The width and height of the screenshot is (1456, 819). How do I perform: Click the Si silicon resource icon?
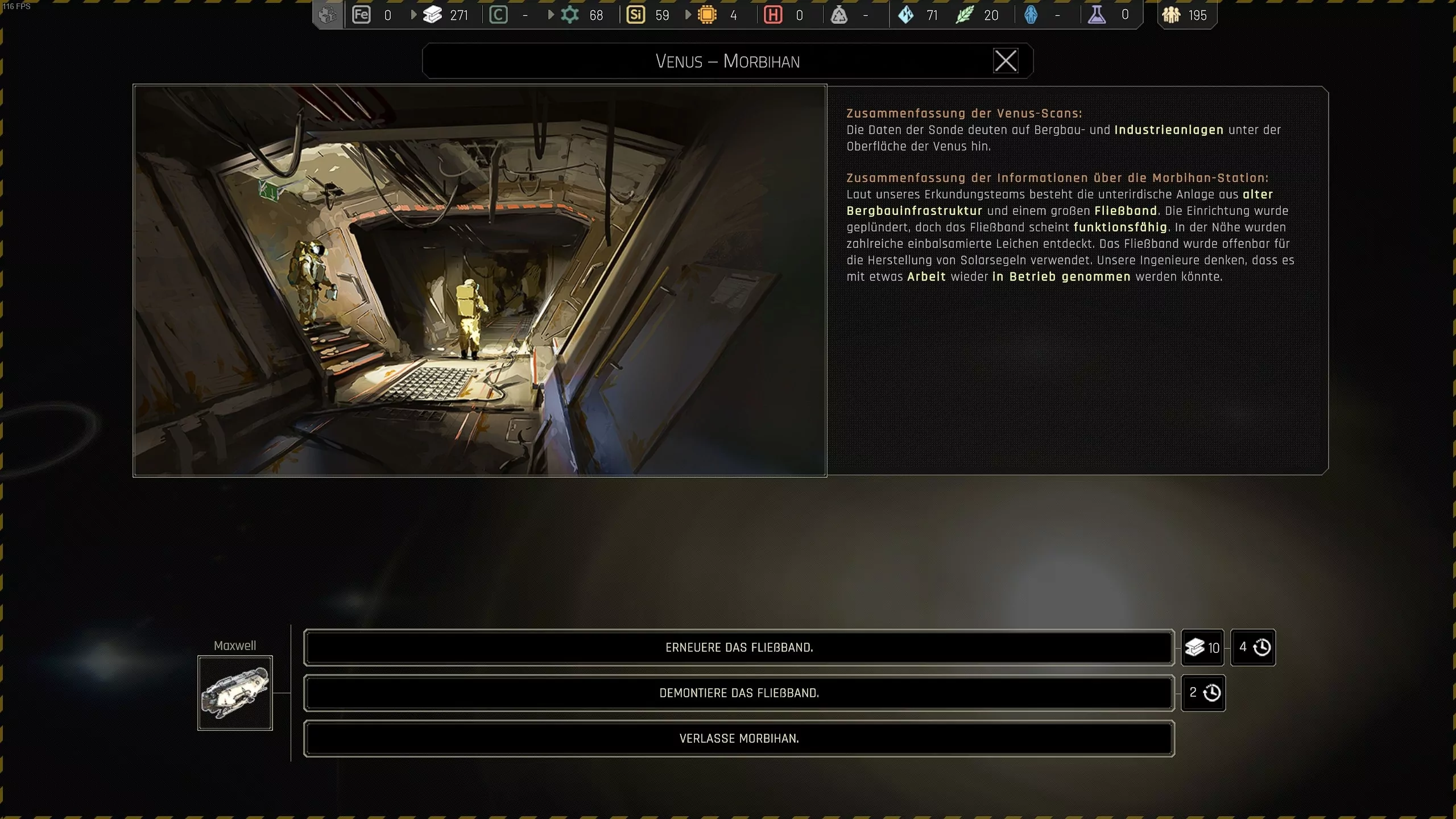click(x=635, y=15)
